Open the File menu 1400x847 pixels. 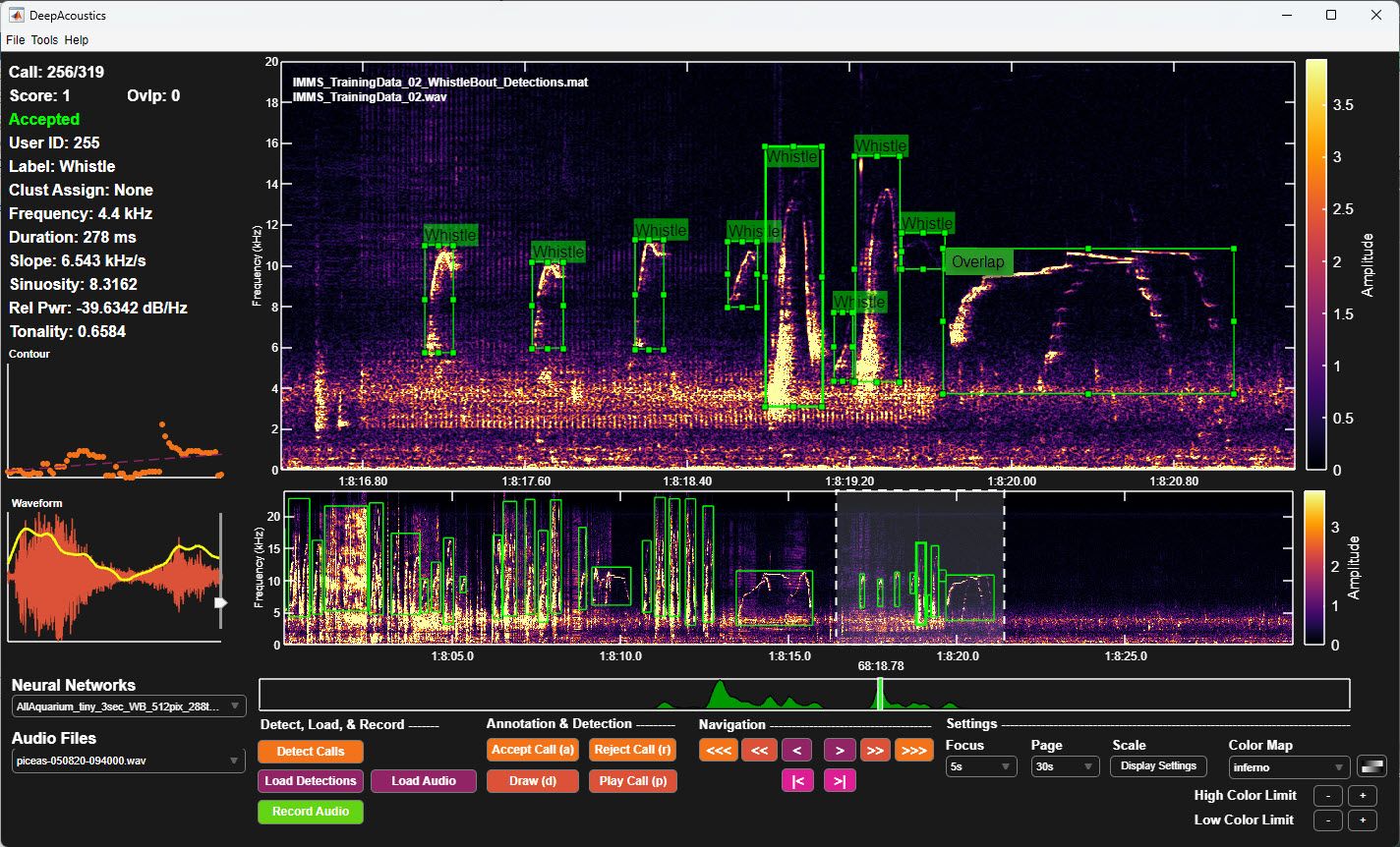15,40
